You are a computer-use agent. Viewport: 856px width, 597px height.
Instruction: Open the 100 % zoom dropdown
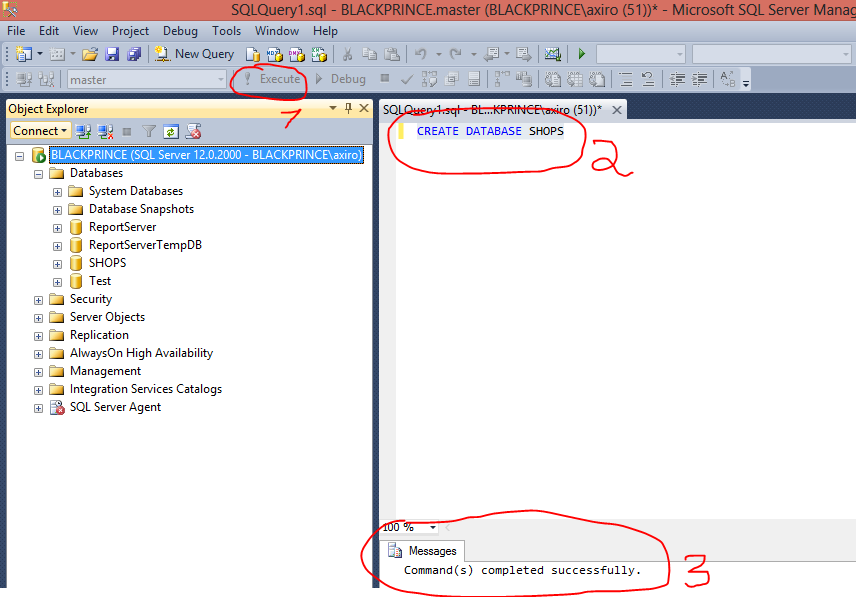point(433,527)
